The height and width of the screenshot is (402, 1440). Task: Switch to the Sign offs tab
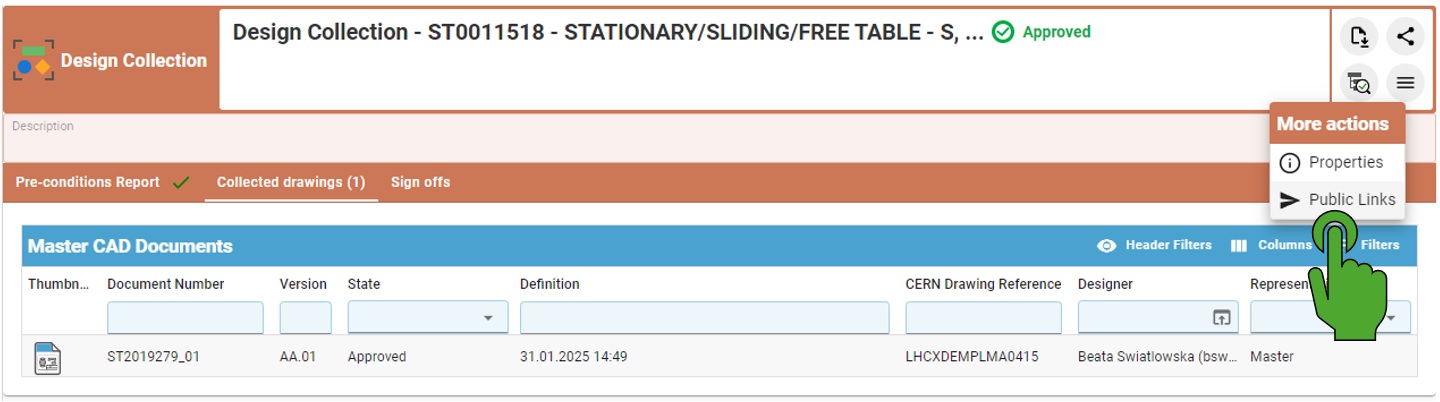(x=420, y=182)
